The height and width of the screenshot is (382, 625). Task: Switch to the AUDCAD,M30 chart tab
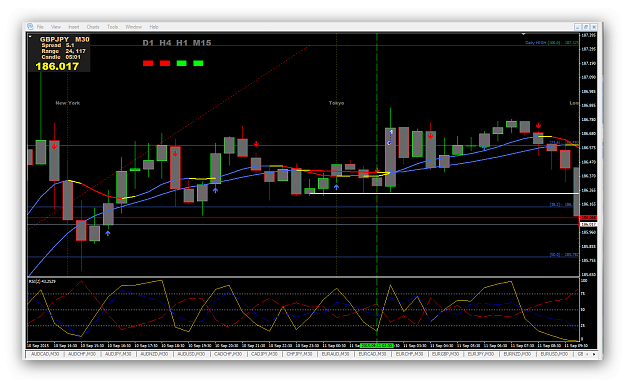(x=45, y=354)
